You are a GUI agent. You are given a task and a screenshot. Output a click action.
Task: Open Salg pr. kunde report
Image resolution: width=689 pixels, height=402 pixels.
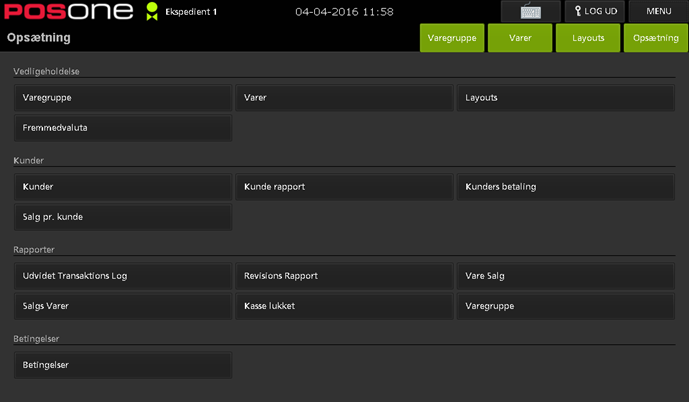(123, 217)
